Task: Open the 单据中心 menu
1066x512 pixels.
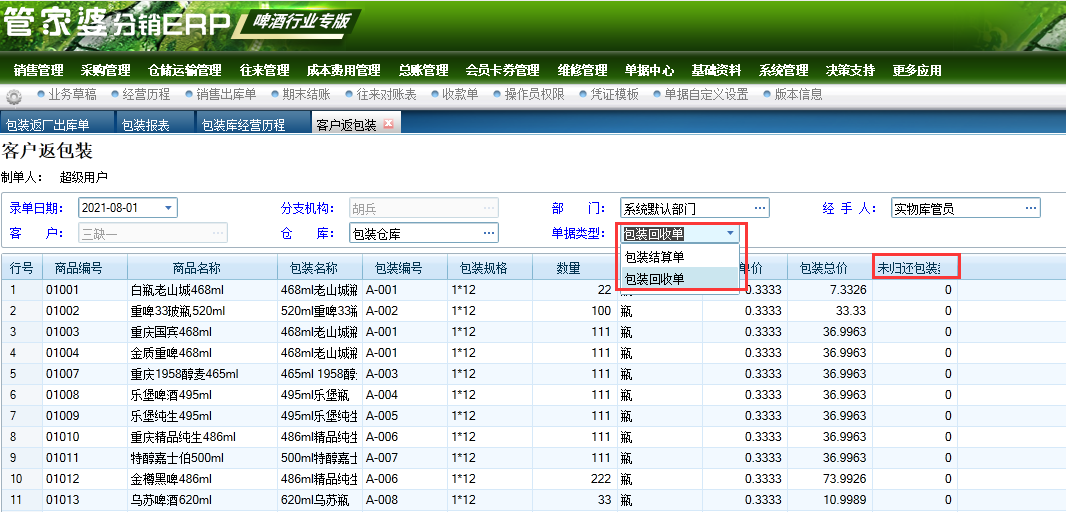Action: pyautogui.click(x=649, y=71)
